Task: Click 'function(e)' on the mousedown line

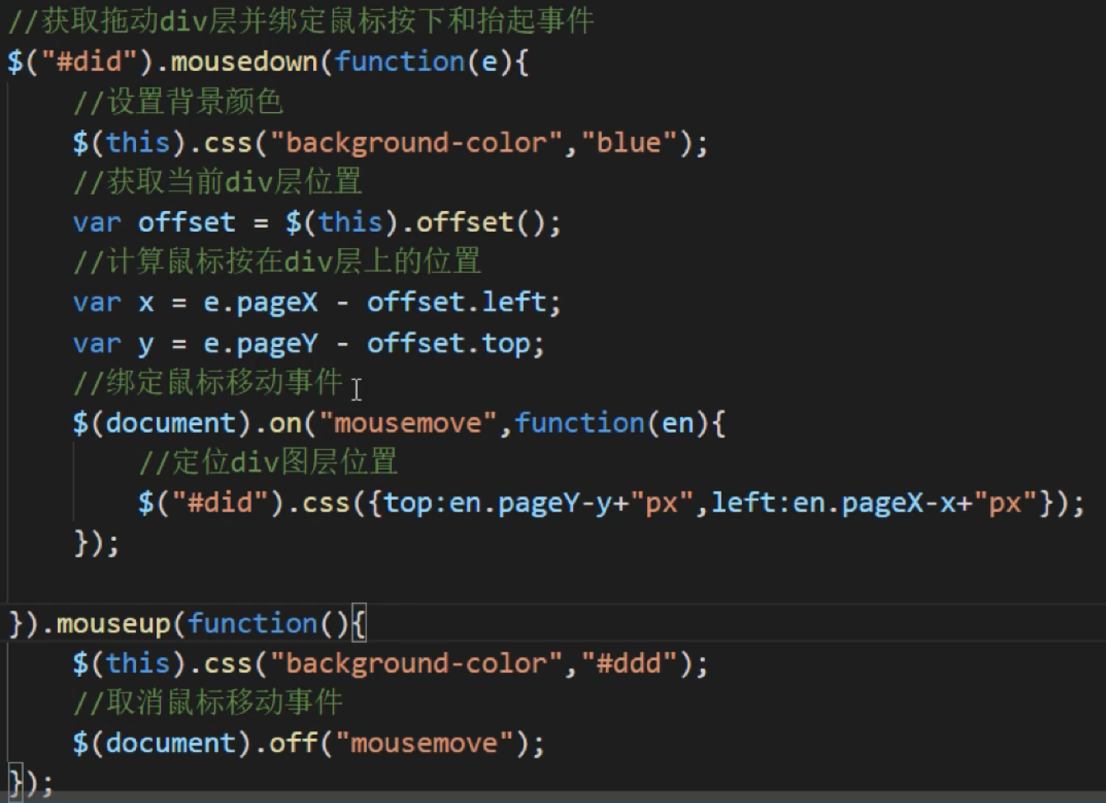Action: pyautogui.click(x=424, y=62)
